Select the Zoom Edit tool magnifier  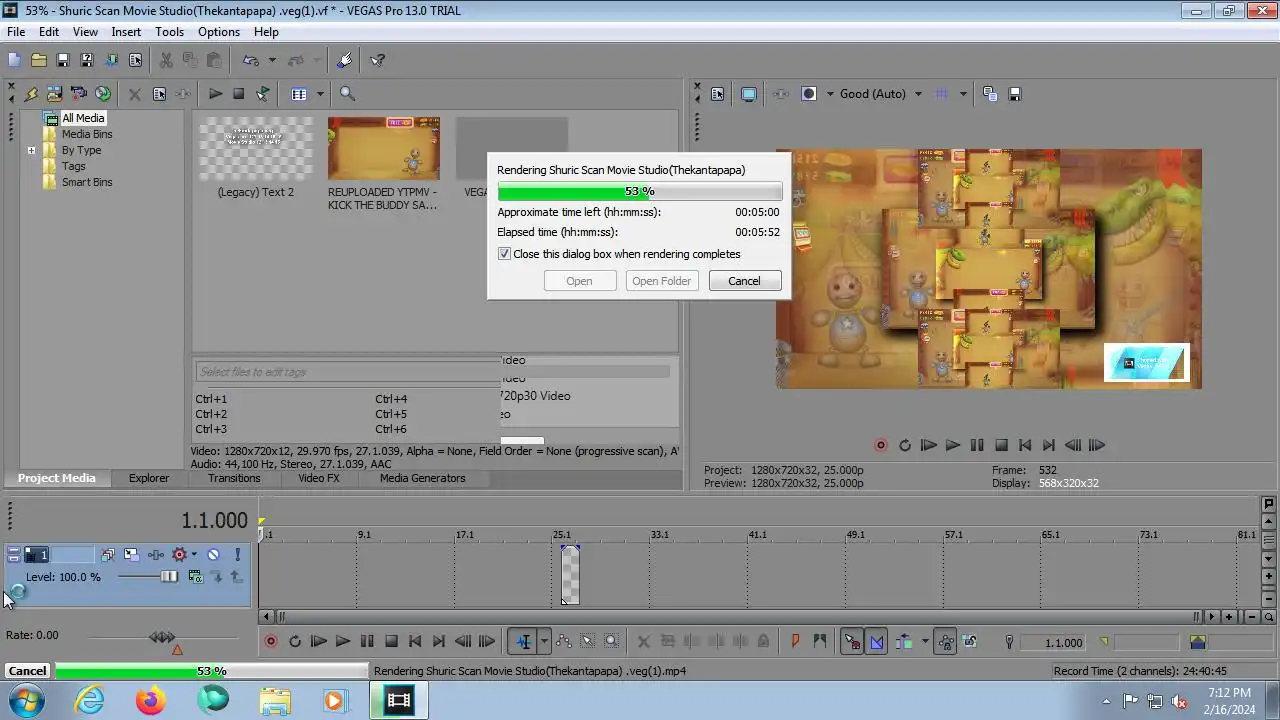click(x=611, y=642)
